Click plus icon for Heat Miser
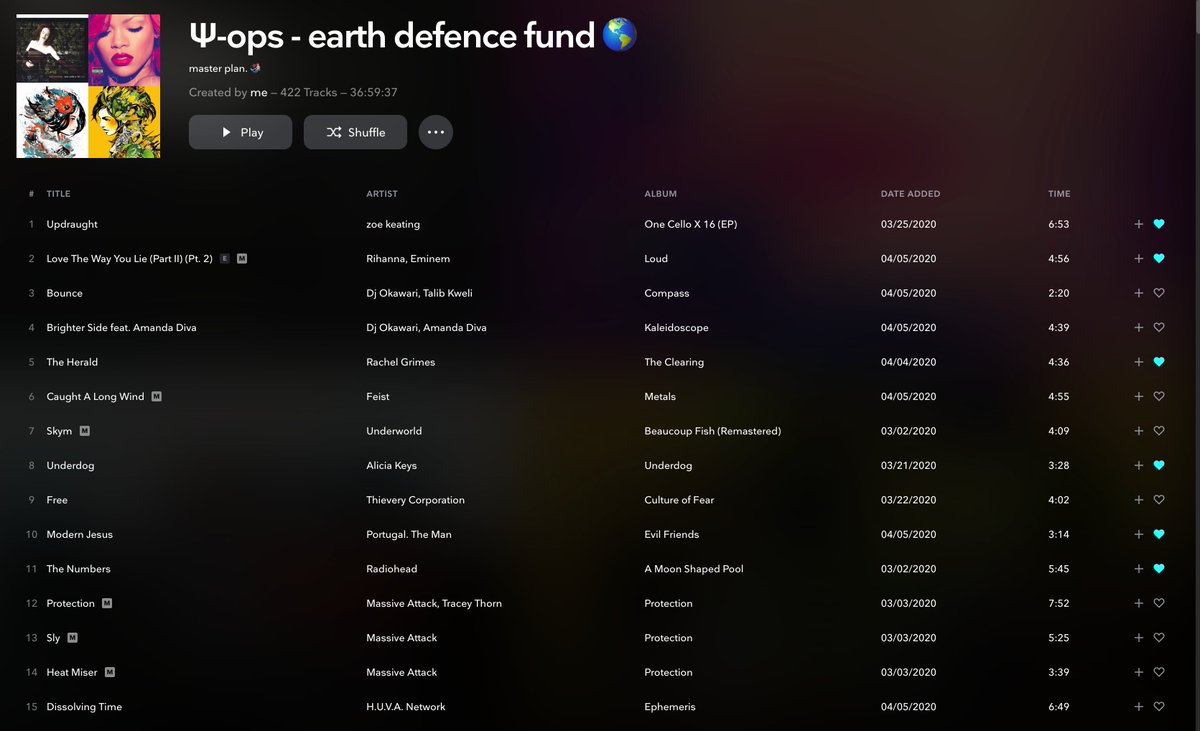Screen dimensions: 1200x731 (x=1139, y=672)
